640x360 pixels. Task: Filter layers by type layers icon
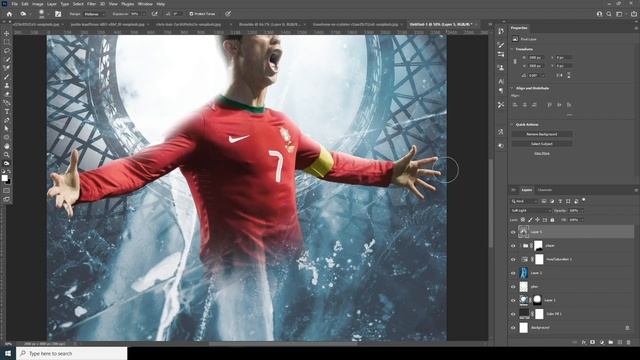point(560,201)
